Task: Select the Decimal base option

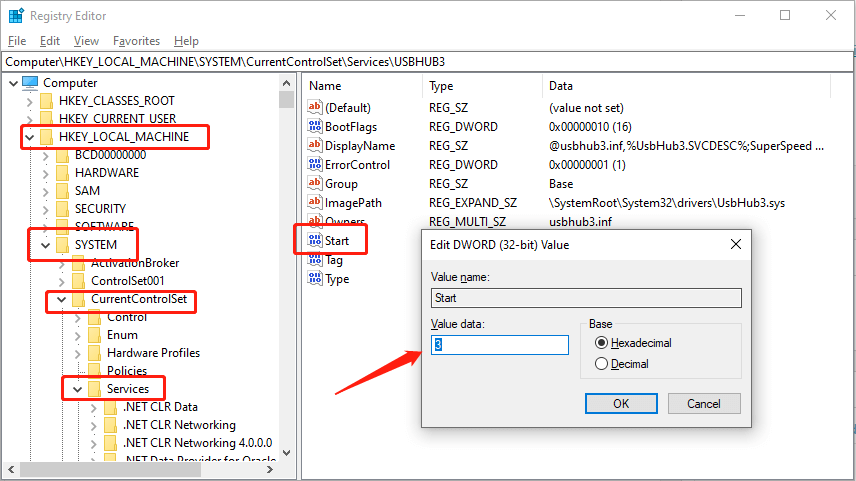Action: click(601, 364)
